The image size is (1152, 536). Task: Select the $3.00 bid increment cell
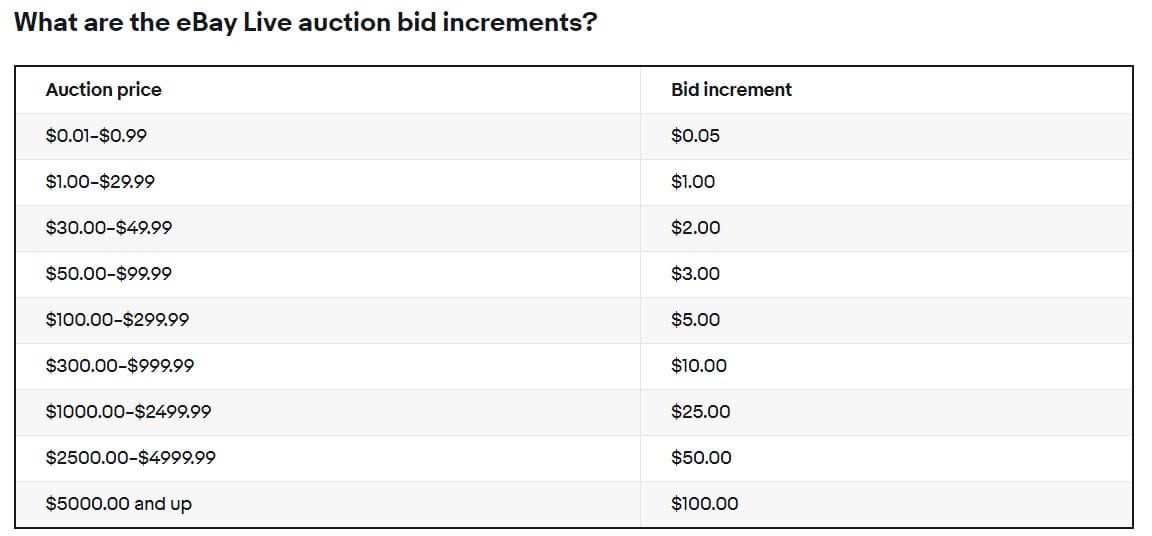coord(695,274)
